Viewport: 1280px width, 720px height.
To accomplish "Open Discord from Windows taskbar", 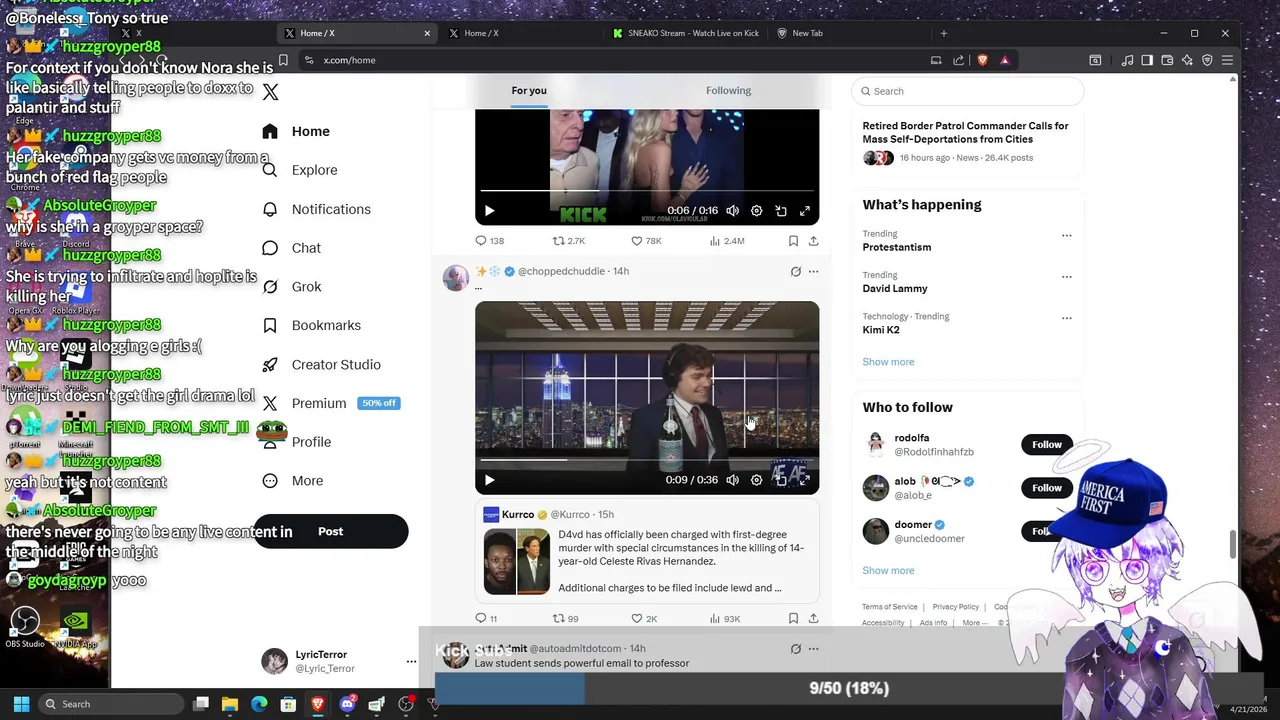I will 347,704.
